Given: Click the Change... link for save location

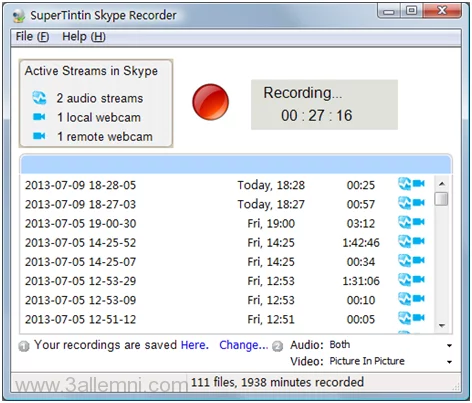Looking at the screenshot, I should (x=244, y=345).
